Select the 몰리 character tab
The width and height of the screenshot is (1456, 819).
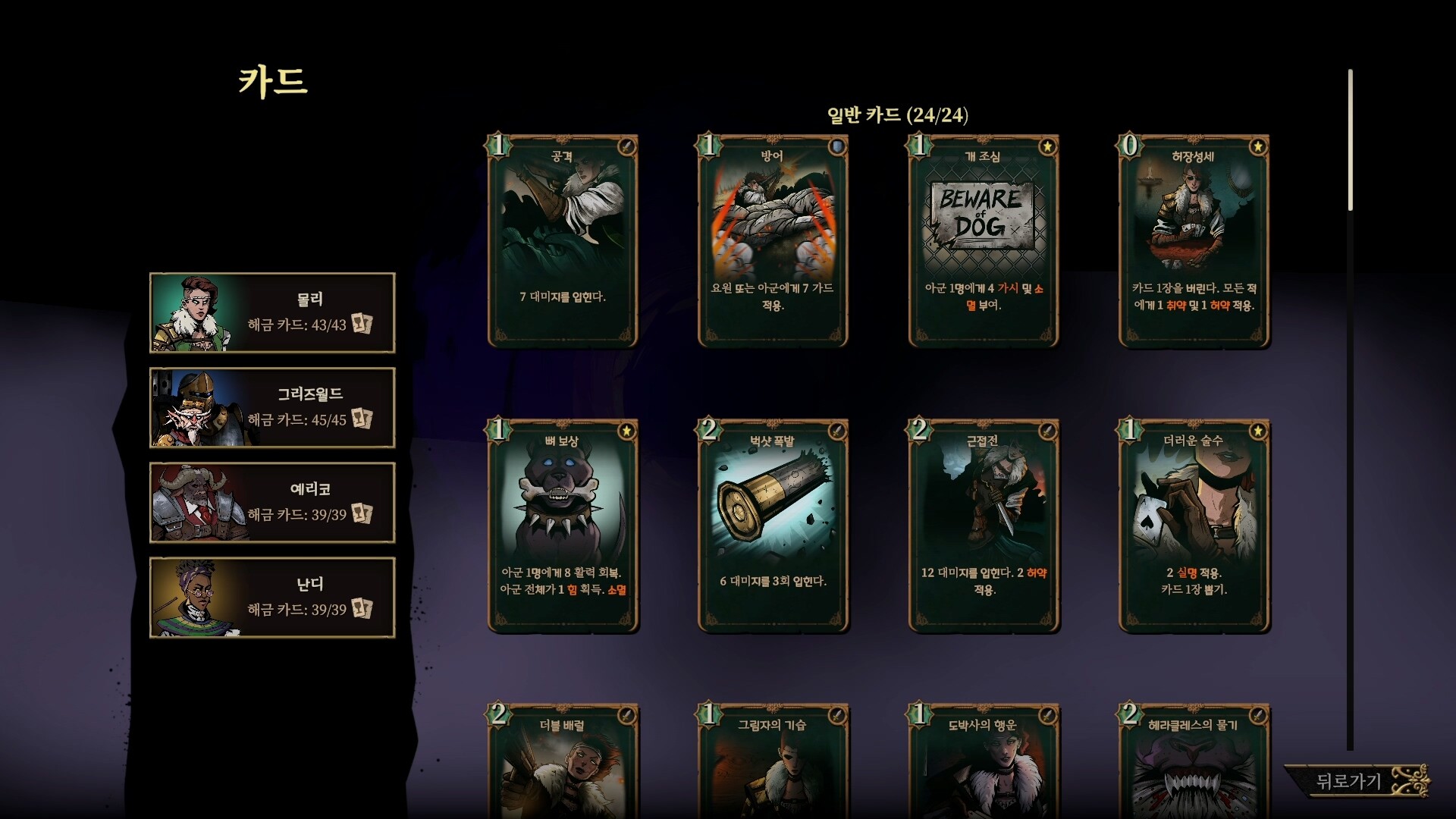272,313
